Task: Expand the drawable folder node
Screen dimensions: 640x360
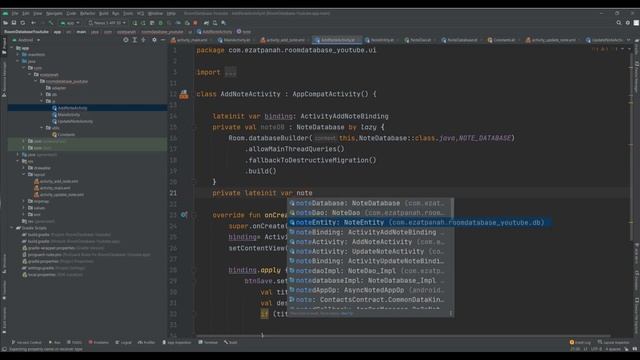Action: point(24,168)
